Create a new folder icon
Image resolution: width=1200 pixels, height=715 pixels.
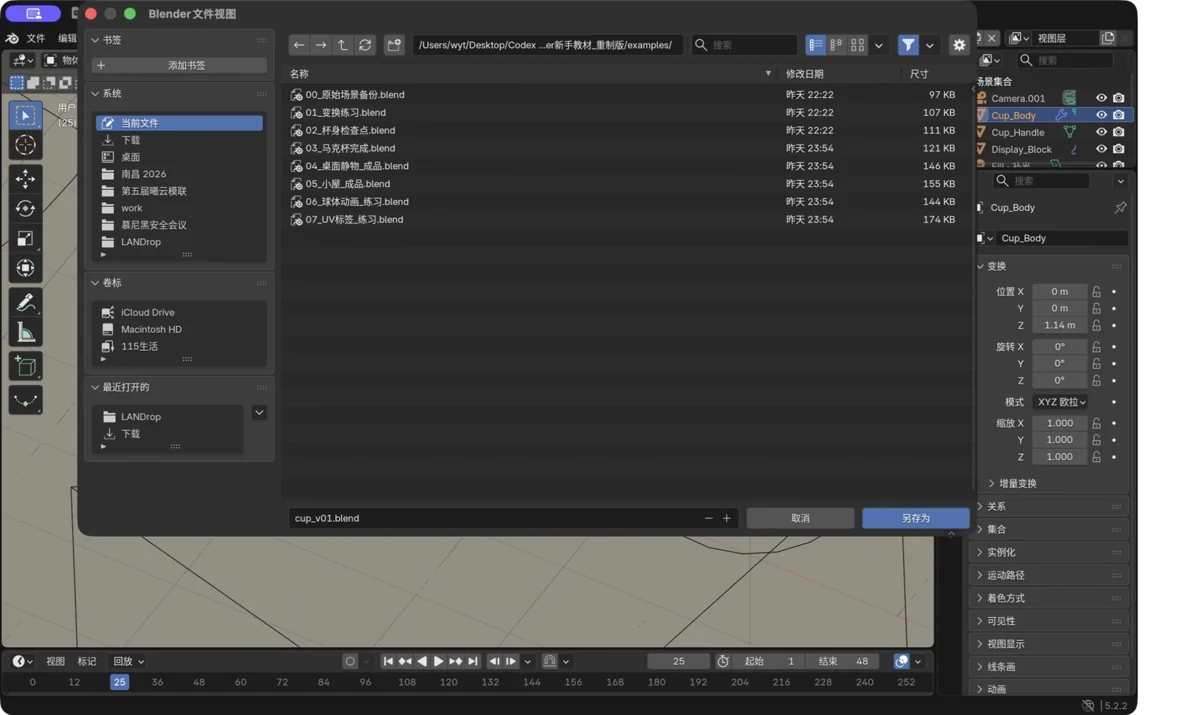394,45
